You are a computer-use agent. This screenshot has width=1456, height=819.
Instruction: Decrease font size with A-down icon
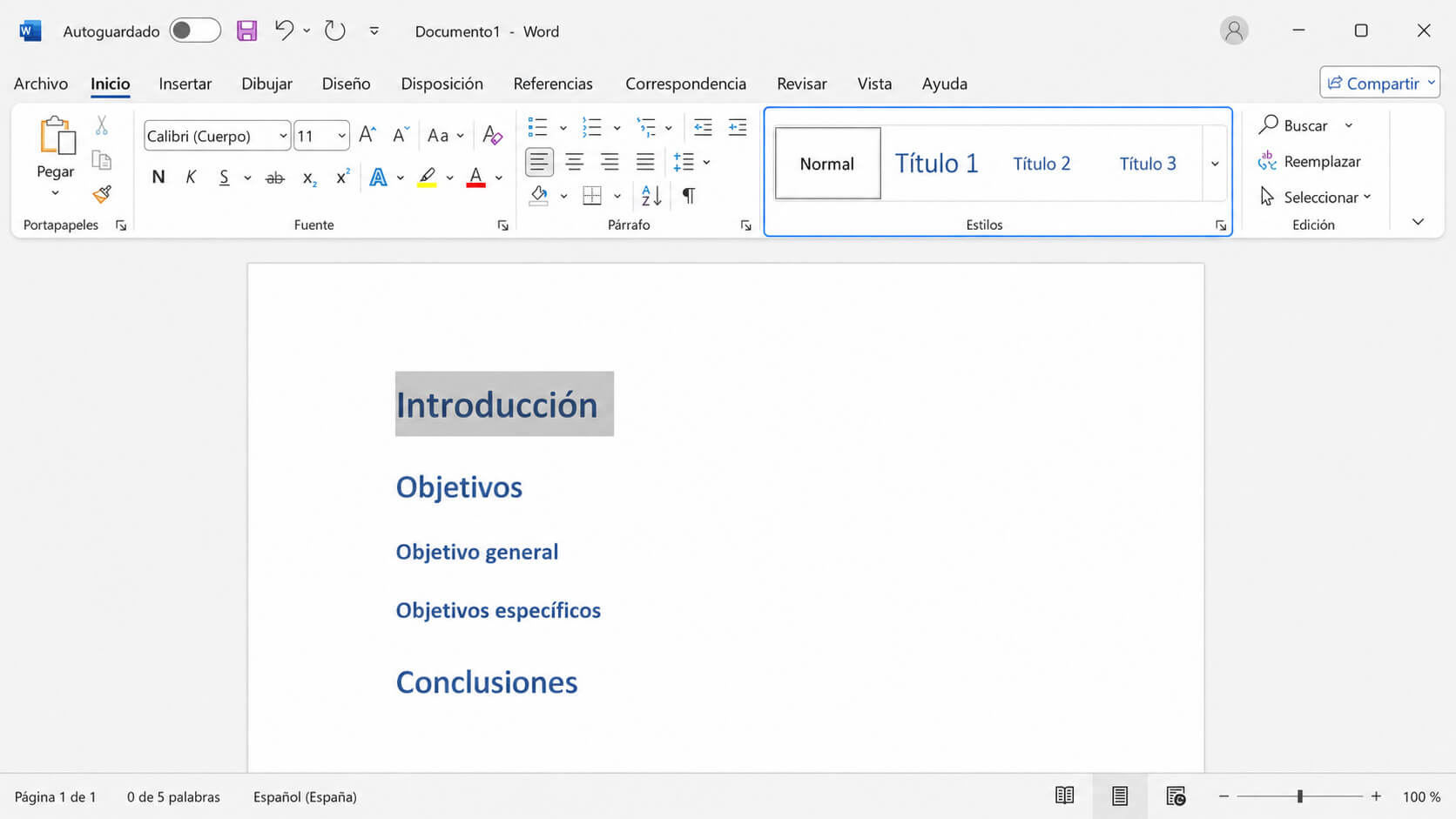(401, 135)
